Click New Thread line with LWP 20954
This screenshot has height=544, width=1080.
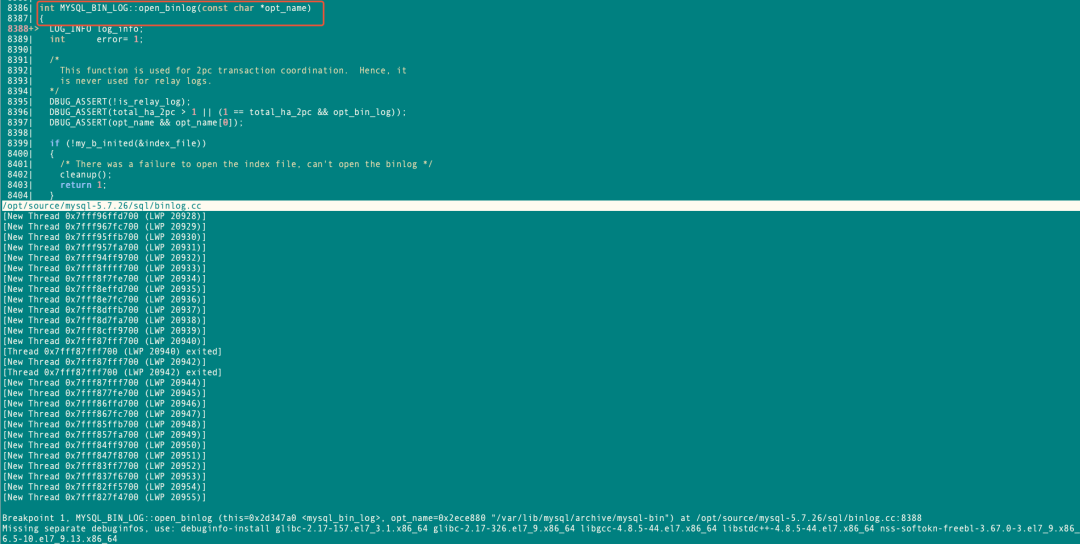tap(104, 487)
